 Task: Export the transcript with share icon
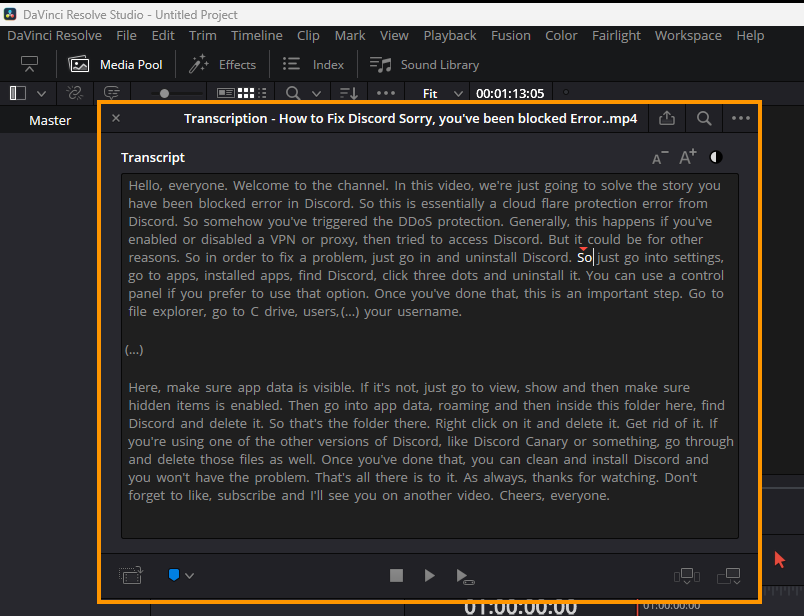point(667,118)
